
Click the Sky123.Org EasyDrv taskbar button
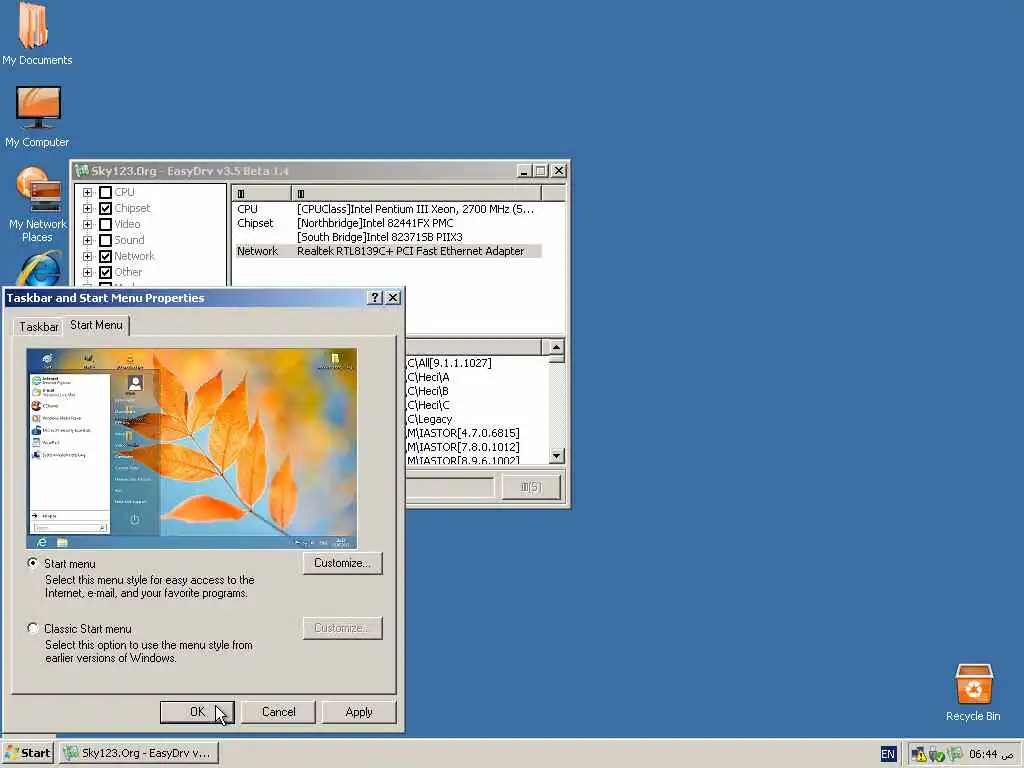[138, 753]
